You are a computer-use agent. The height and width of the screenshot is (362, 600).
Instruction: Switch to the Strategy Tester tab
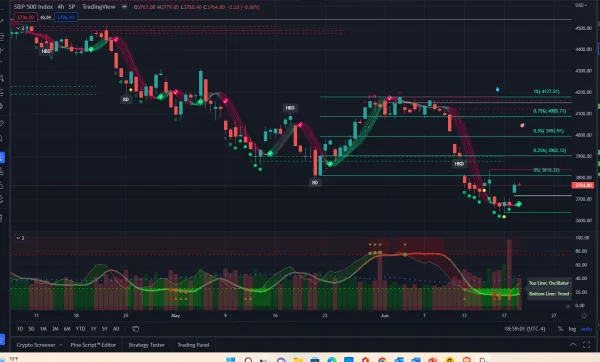tap(146, 345)
